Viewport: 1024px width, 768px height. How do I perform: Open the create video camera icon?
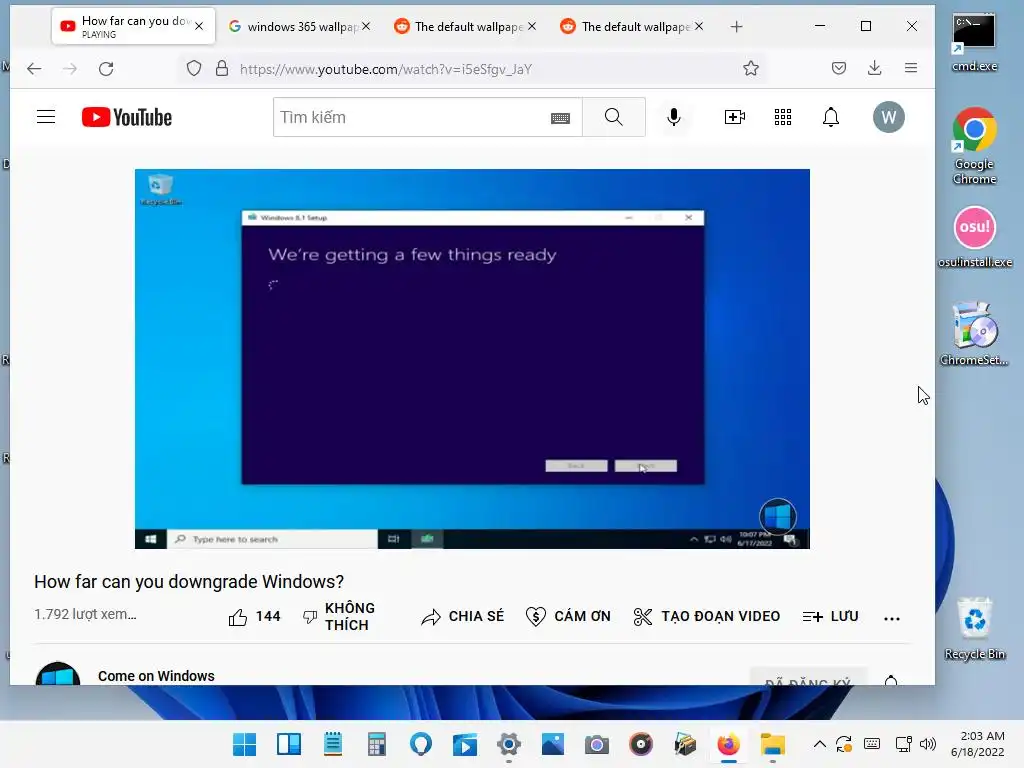click(x=735, y=118)
